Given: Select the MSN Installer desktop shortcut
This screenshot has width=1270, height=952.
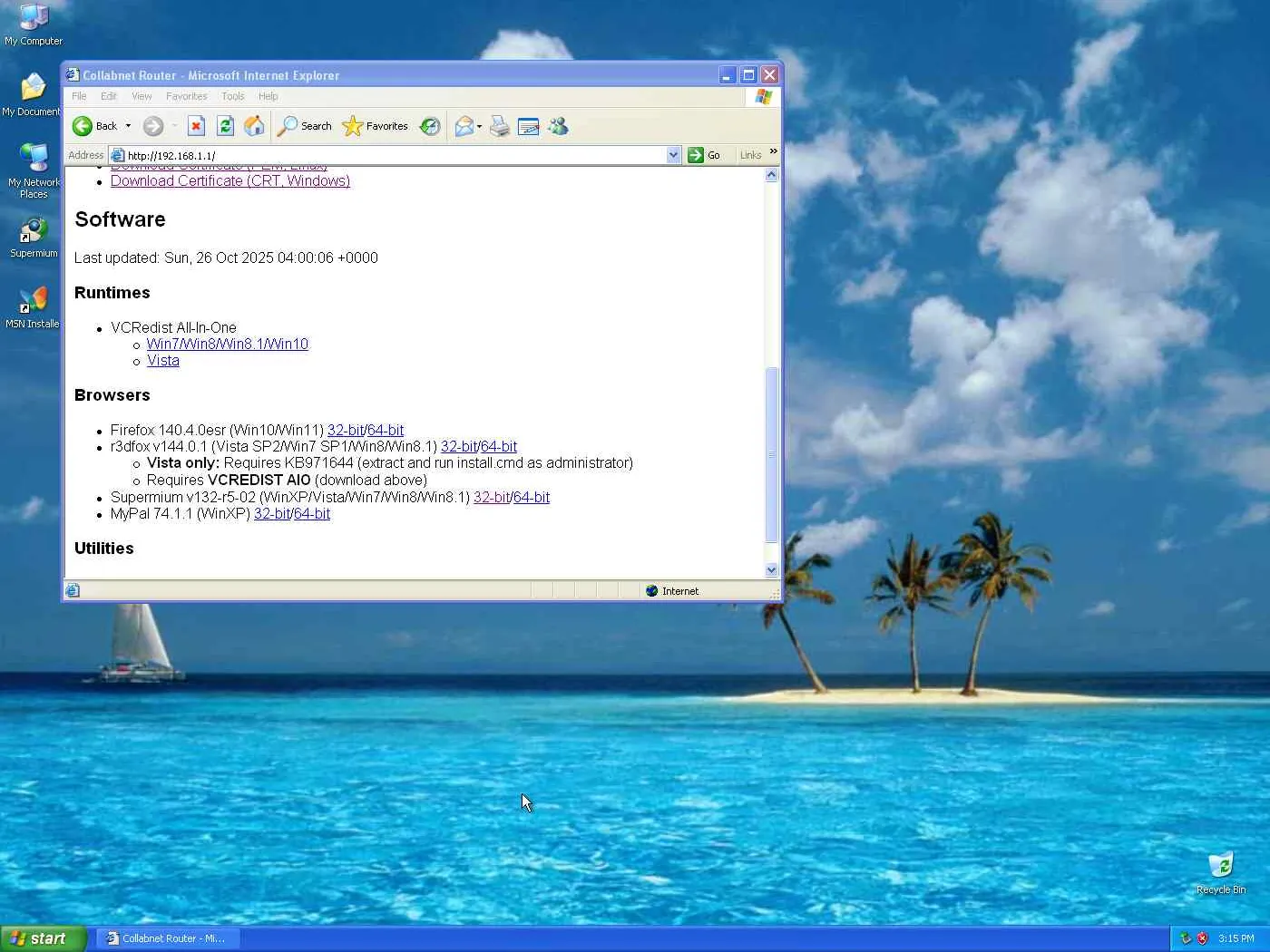Looking at the screenshot, I should [x=33, y=308].
